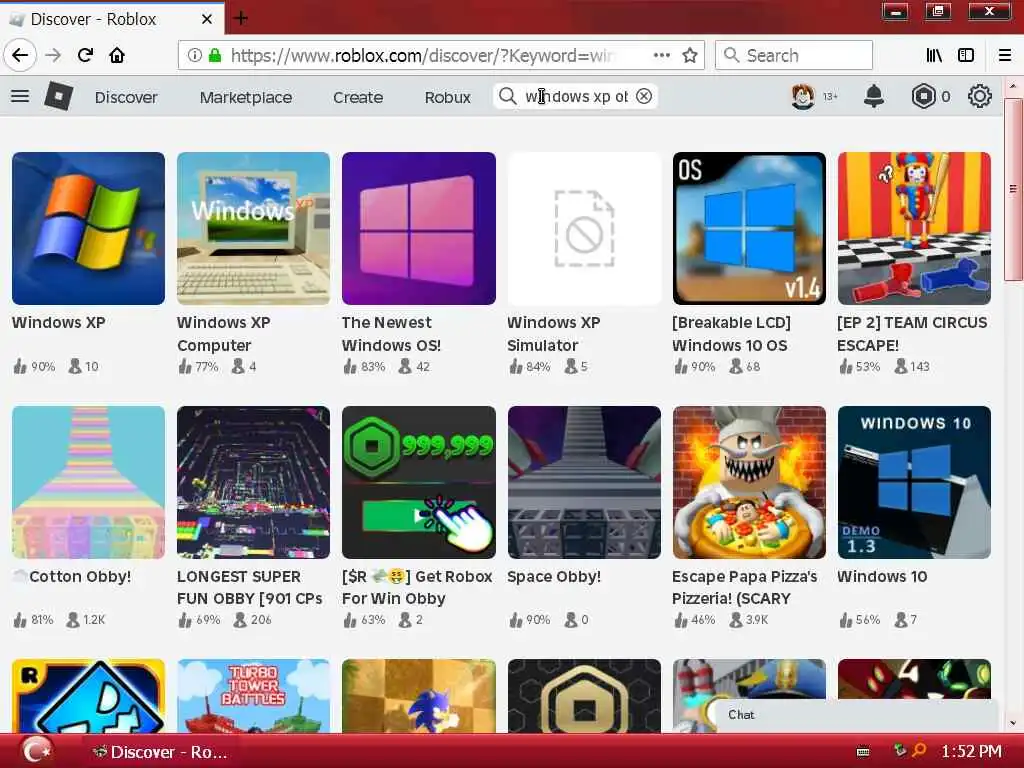1024x768 pixels.
Task: Open the browser library icon
Action: [x=934, y=56]
